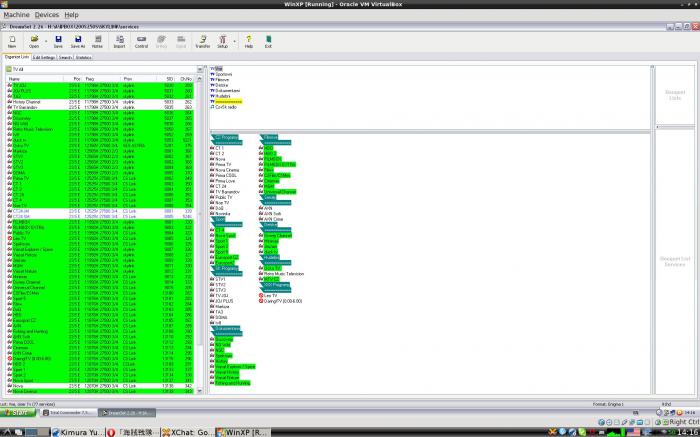700x437 pixels.
Task: Select CT 1 in bouquet services
Action: coord(219,148)
